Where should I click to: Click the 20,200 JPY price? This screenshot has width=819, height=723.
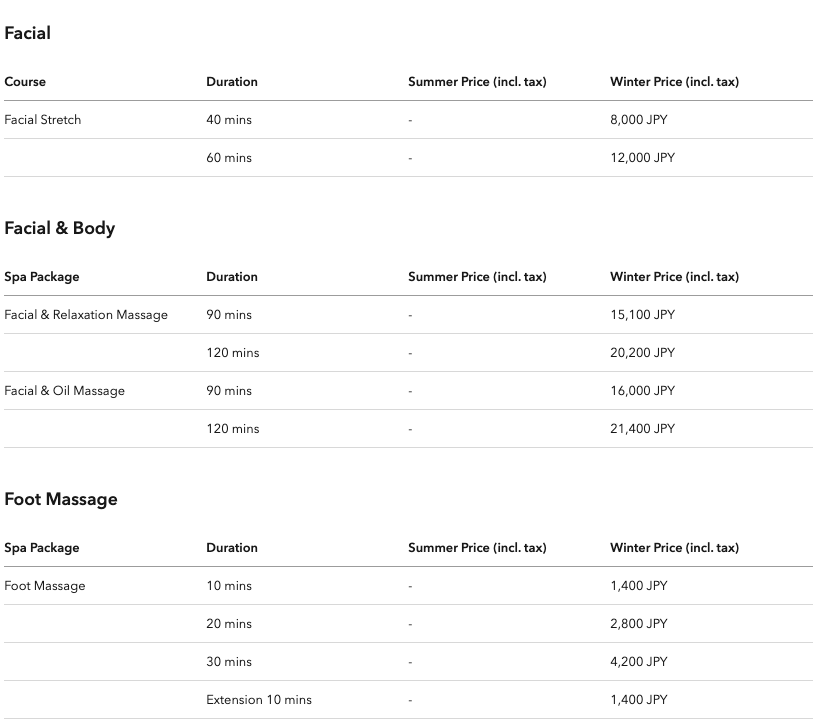(x=642, y=353)
